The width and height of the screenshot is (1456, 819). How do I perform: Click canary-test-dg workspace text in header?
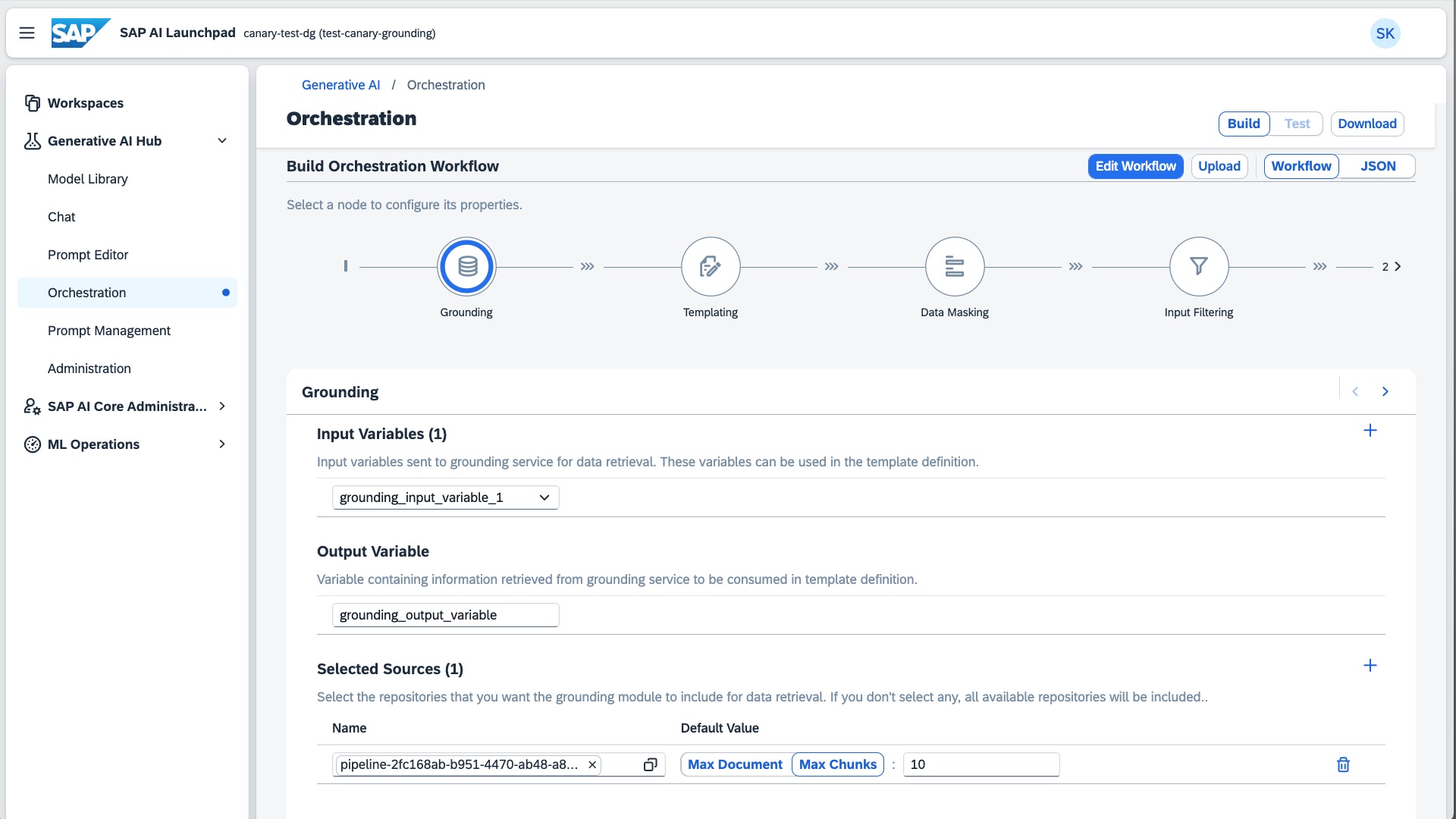339,33
